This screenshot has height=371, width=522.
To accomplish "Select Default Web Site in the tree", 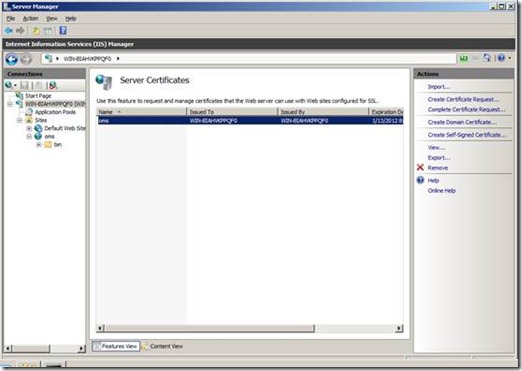I will (x=65, y=128).
